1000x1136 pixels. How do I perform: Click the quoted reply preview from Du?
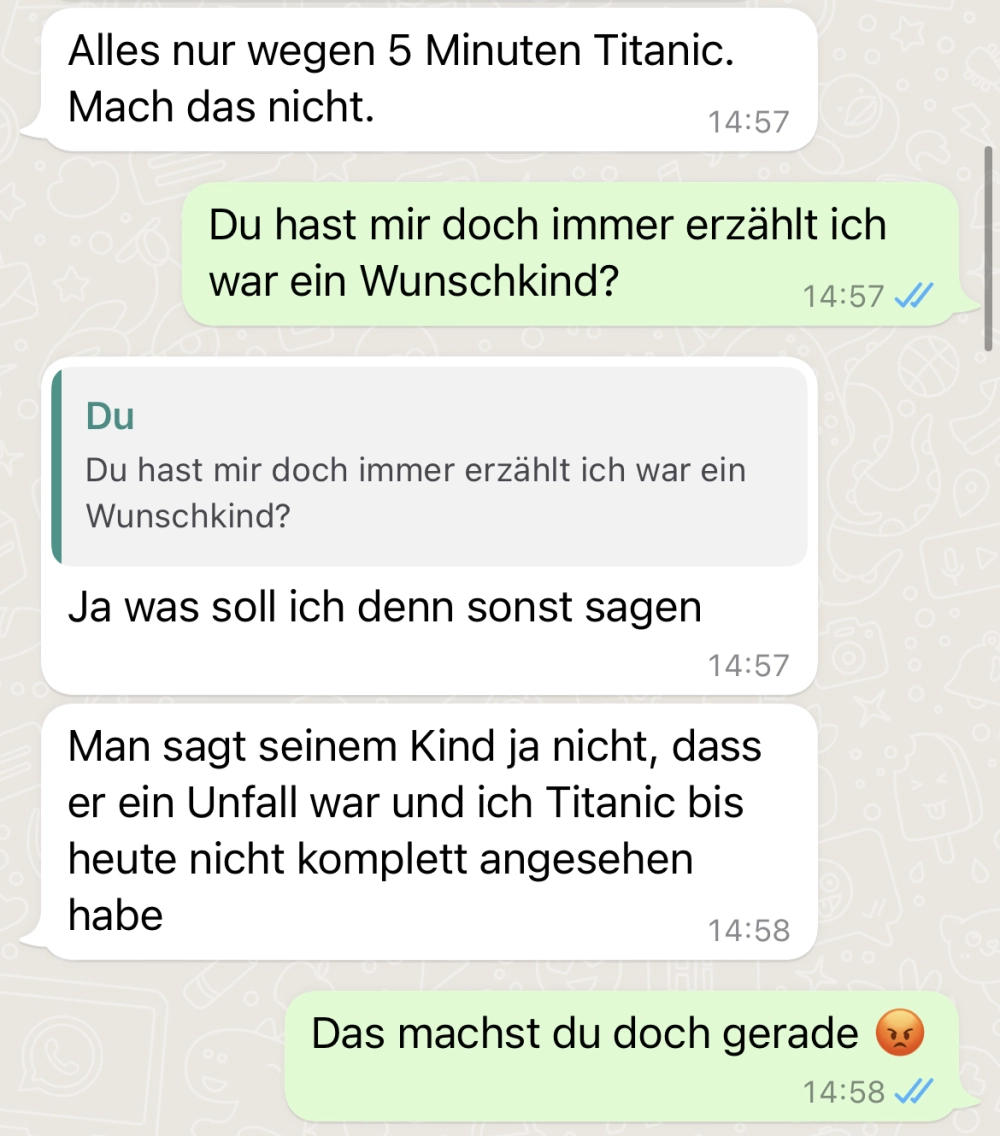click(x=430, y=466)
